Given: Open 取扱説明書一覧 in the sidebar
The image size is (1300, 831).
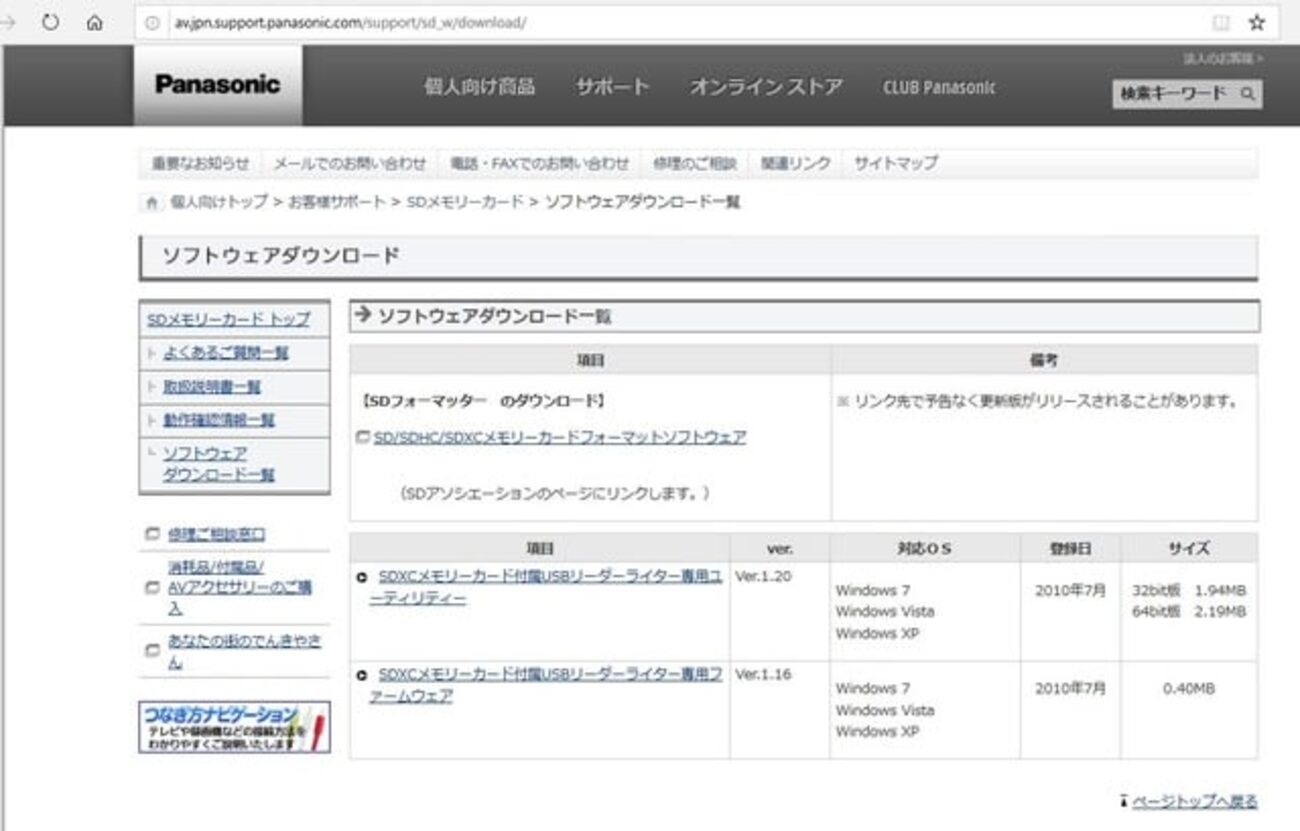Looking at the screenshot, I should tap(212, 386).
